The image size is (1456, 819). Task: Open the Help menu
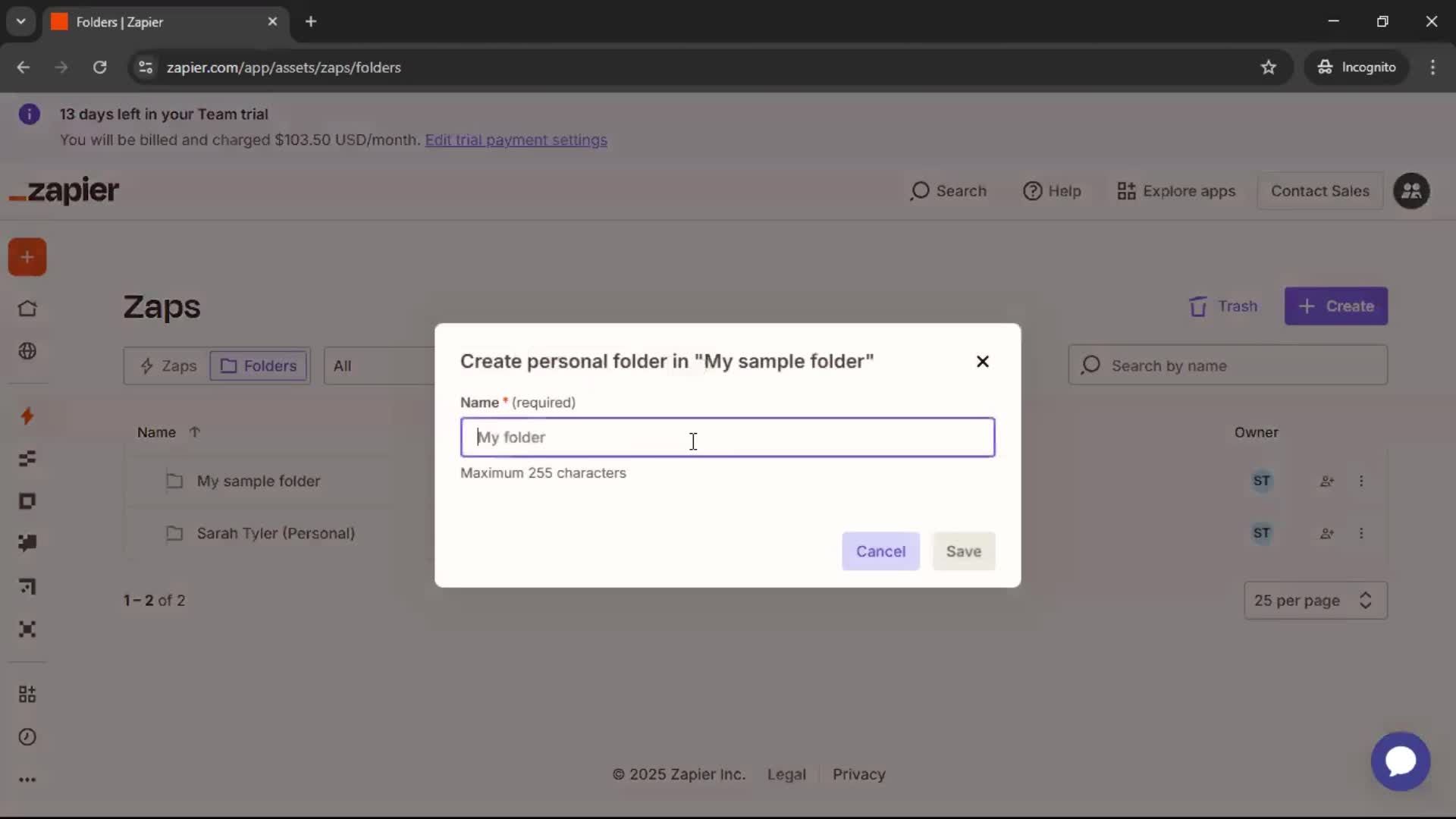[1052, 191]
